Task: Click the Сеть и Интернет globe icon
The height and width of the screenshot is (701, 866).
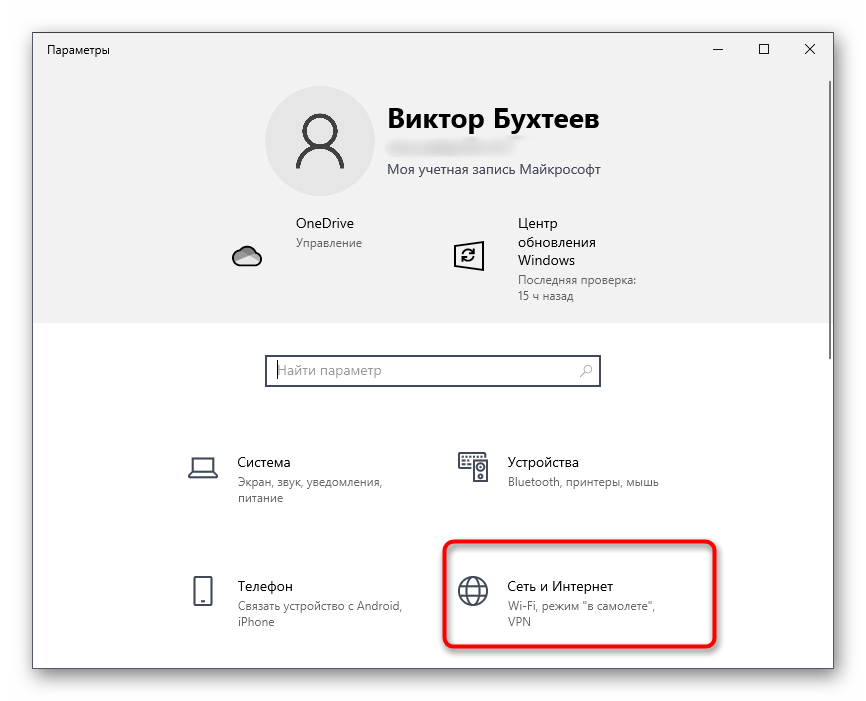Action: point(473,591)
